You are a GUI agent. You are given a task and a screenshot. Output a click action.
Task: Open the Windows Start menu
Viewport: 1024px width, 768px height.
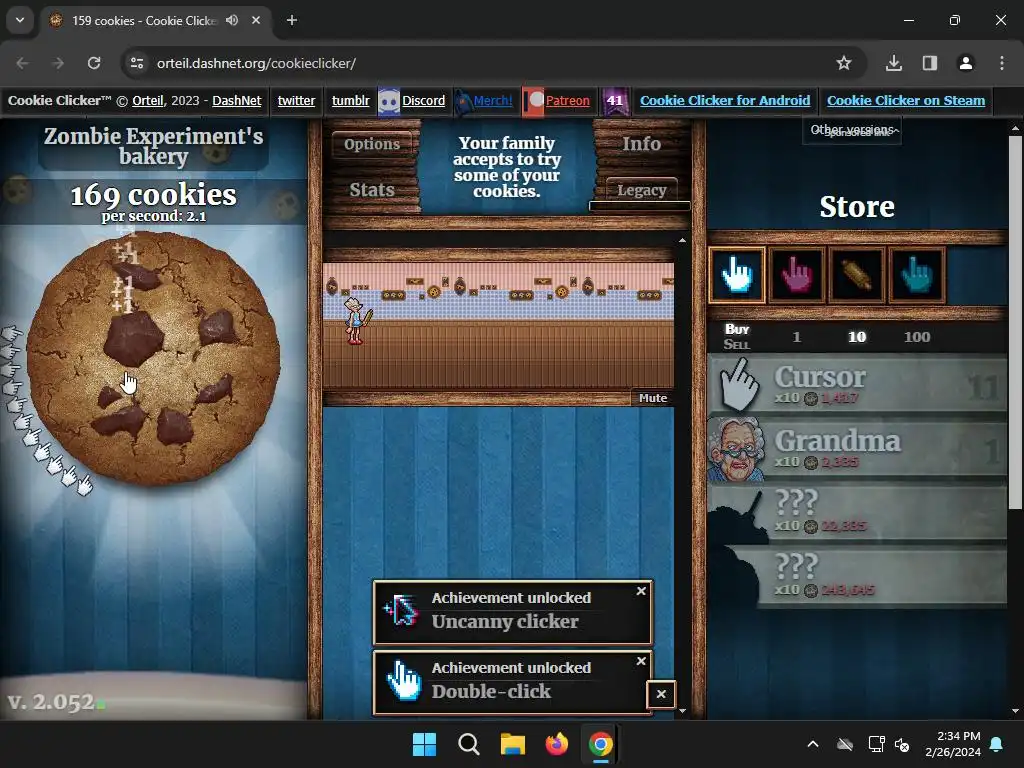[x=424, y=744]
